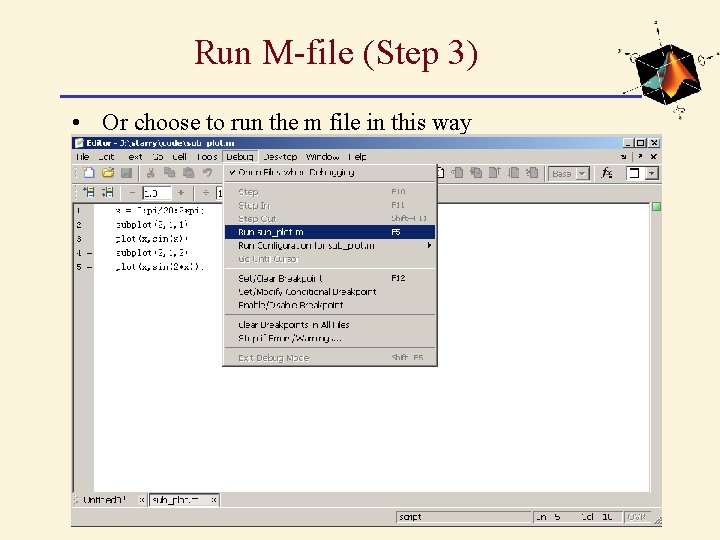
Task: Click the Step debug toolbar icon
Action: point(457,173)
